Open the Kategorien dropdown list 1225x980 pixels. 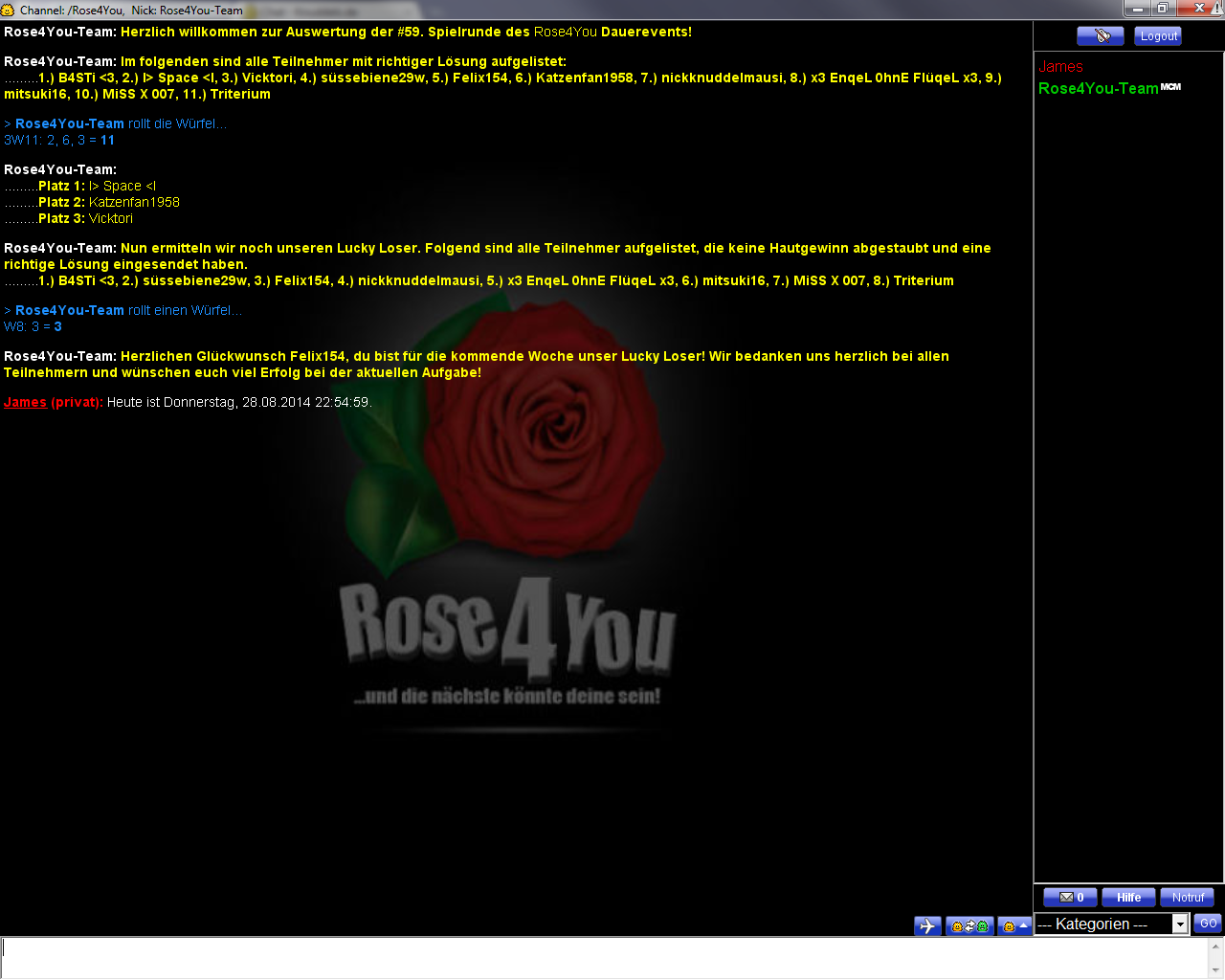click(1180, 924)
